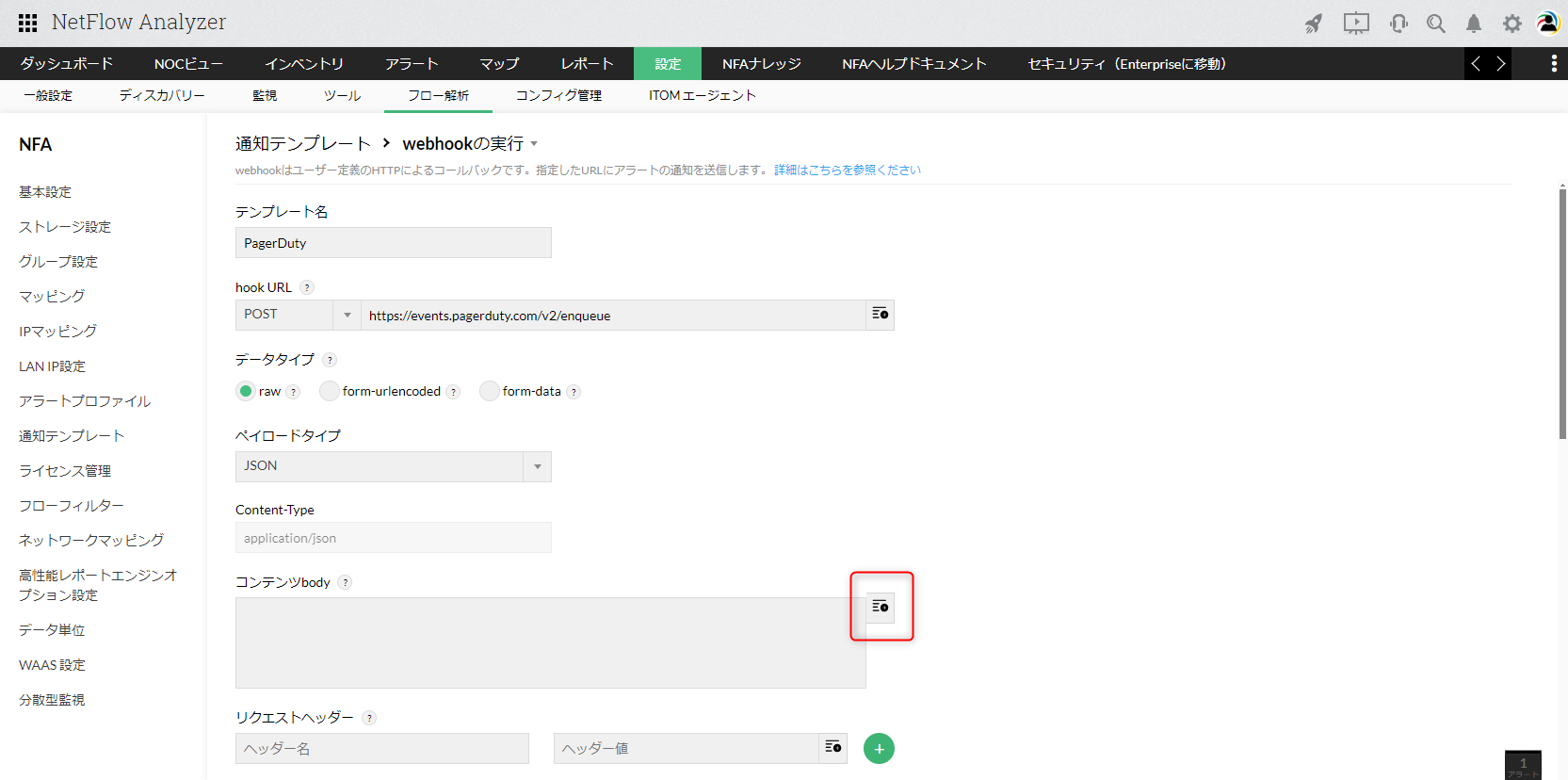Open the presentation screen icon in header
1568x780 pixels.
1356,24
